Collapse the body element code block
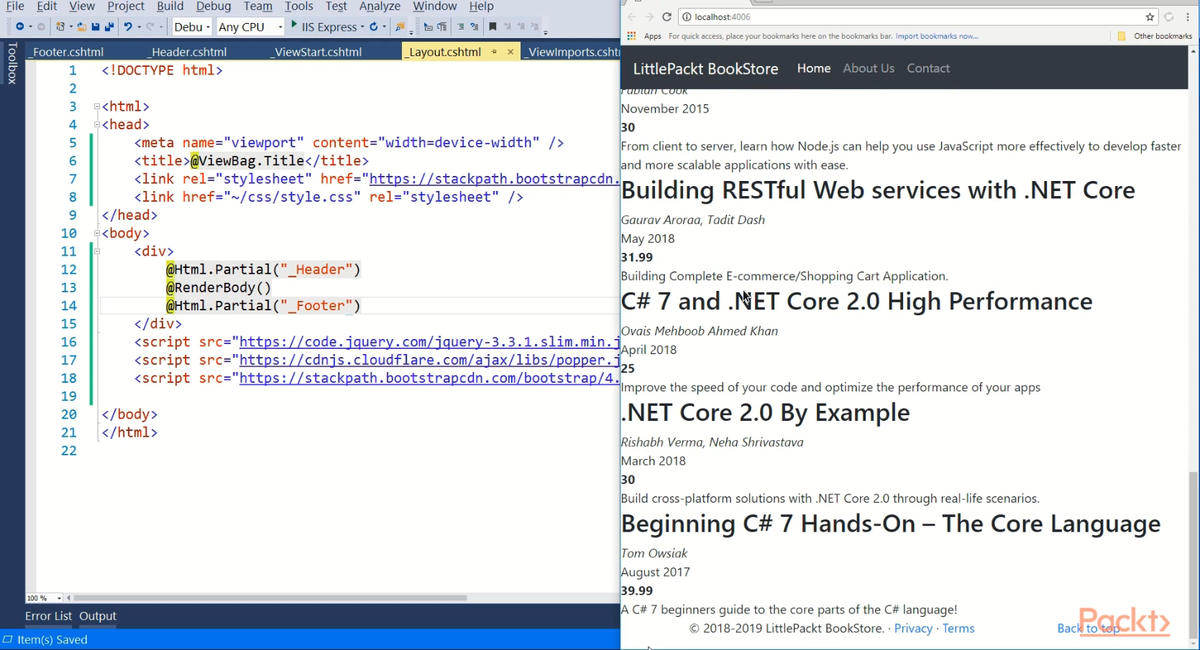 [x=96, y=233]
